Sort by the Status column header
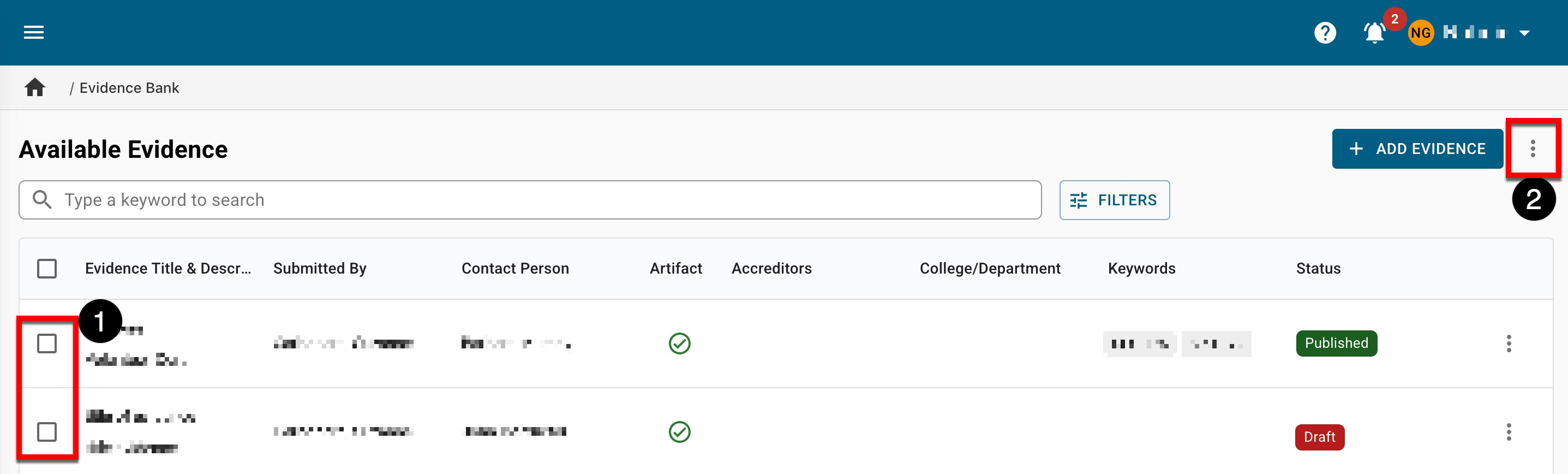Screen dimensions: 1568x474 pyautogui.click(x=1318, y=269)
